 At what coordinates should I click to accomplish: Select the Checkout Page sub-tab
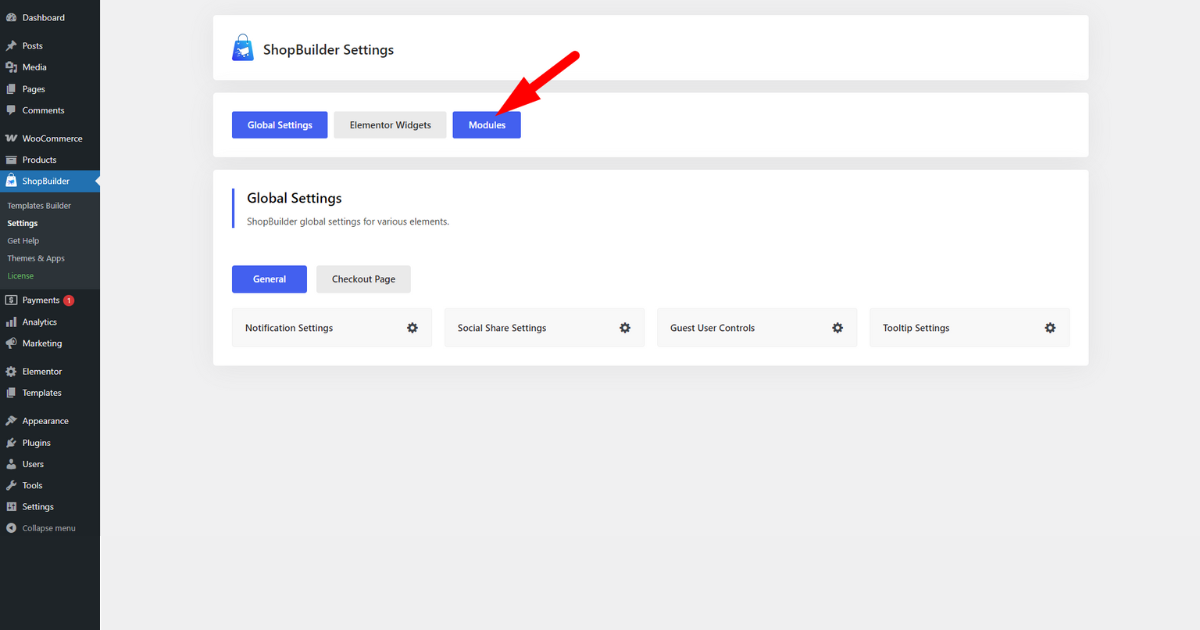364,279
